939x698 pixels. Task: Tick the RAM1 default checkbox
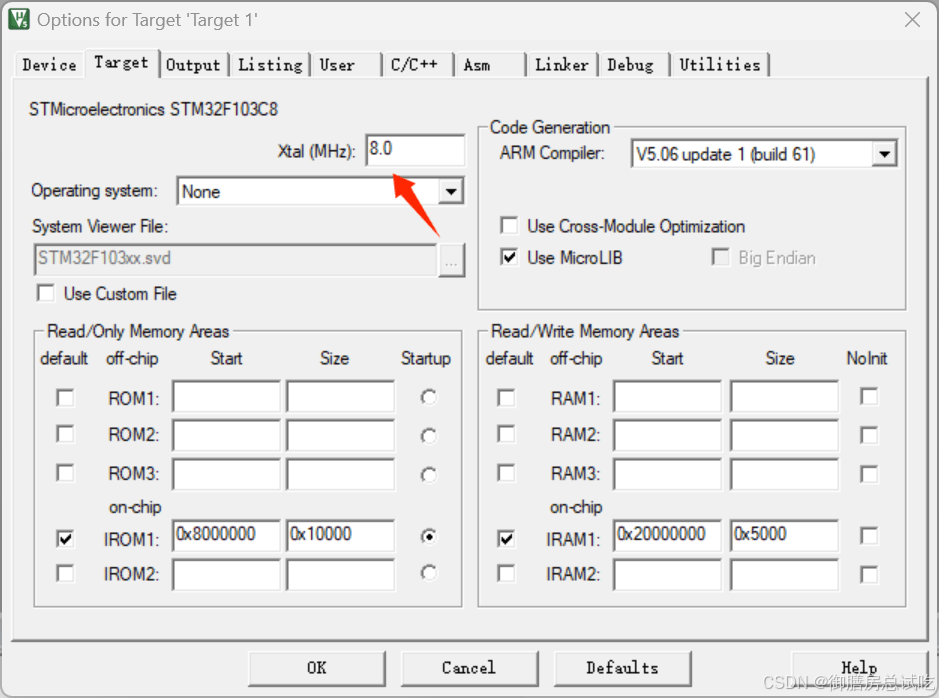tap(506, 397)
